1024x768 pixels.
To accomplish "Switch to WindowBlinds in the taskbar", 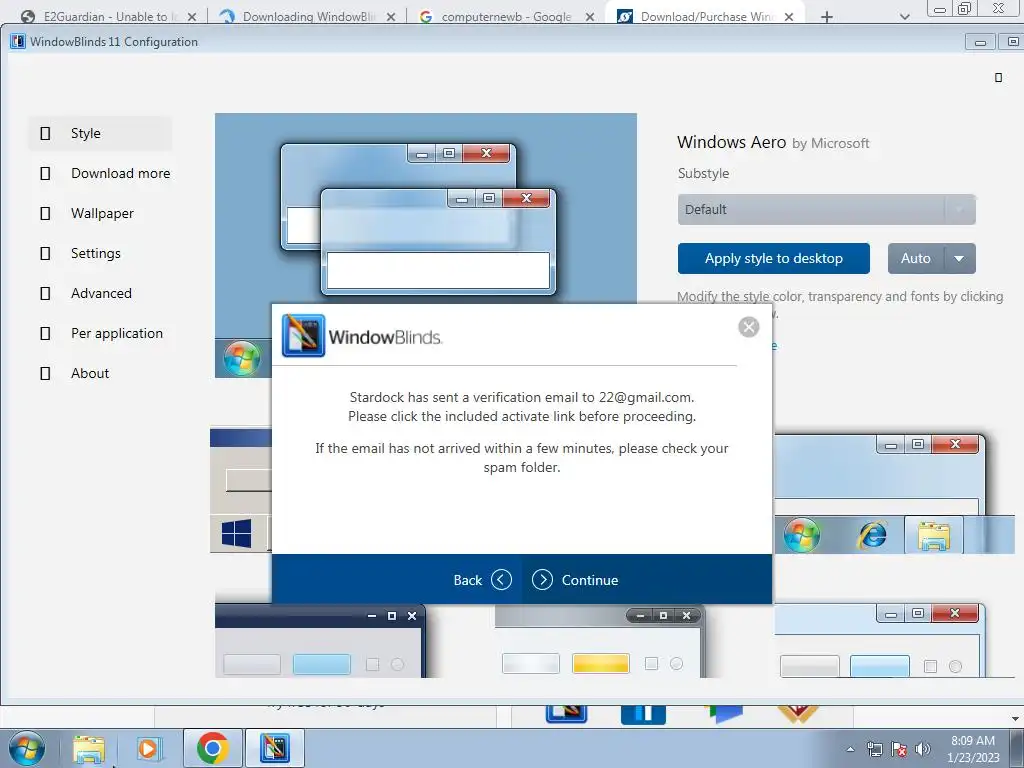I will tap(275, 748).
